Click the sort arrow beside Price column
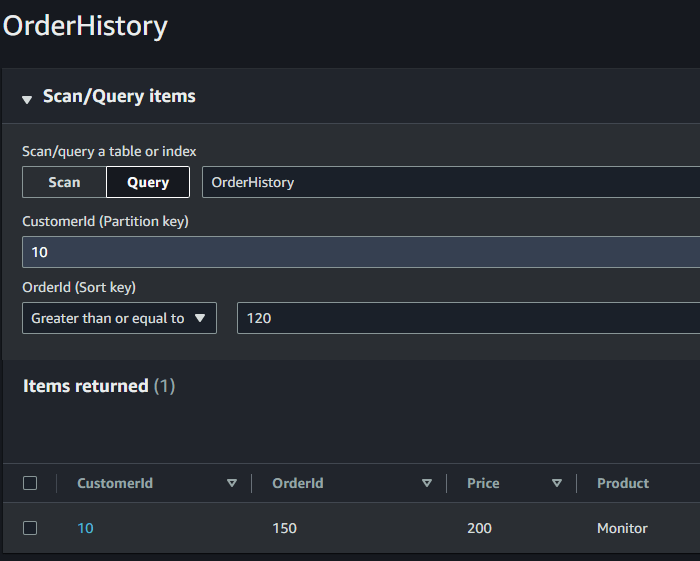 point(557,483)
